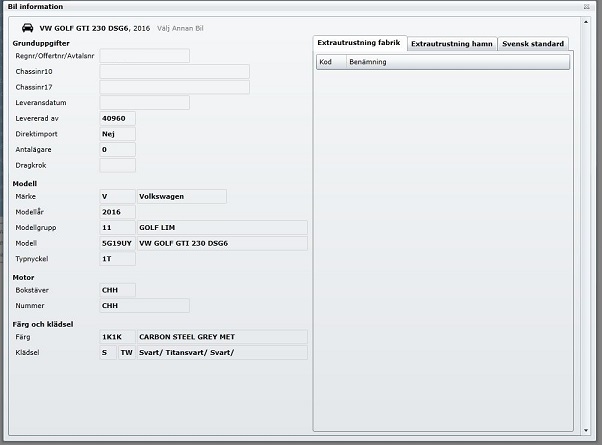Viewport: 602px width, 445px height.
Task: Switch to the Extrautrustning hamn tab
Action: pyautogui.click(x=451, y=43)
